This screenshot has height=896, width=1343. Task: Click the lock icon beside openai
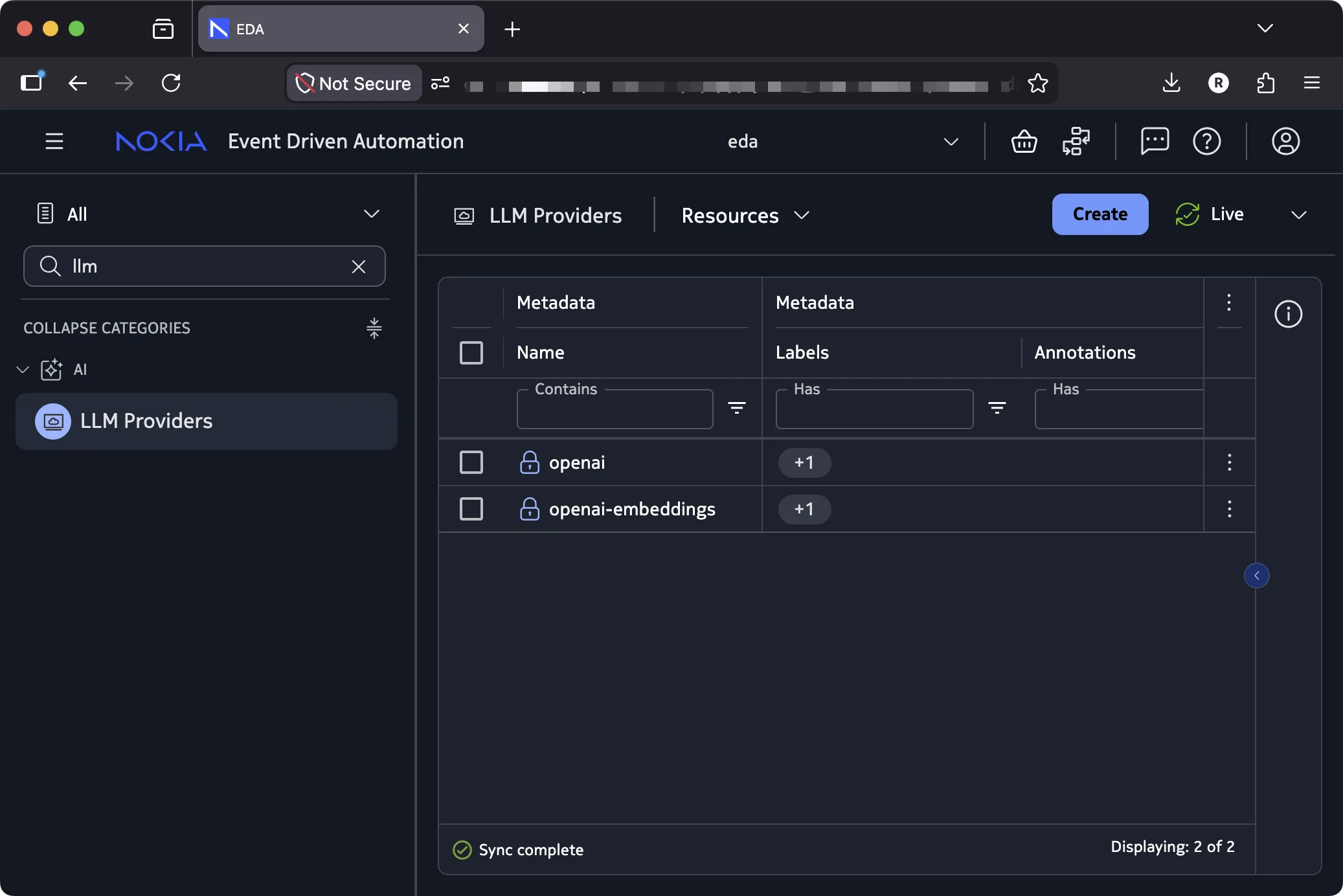coord(530,462)
